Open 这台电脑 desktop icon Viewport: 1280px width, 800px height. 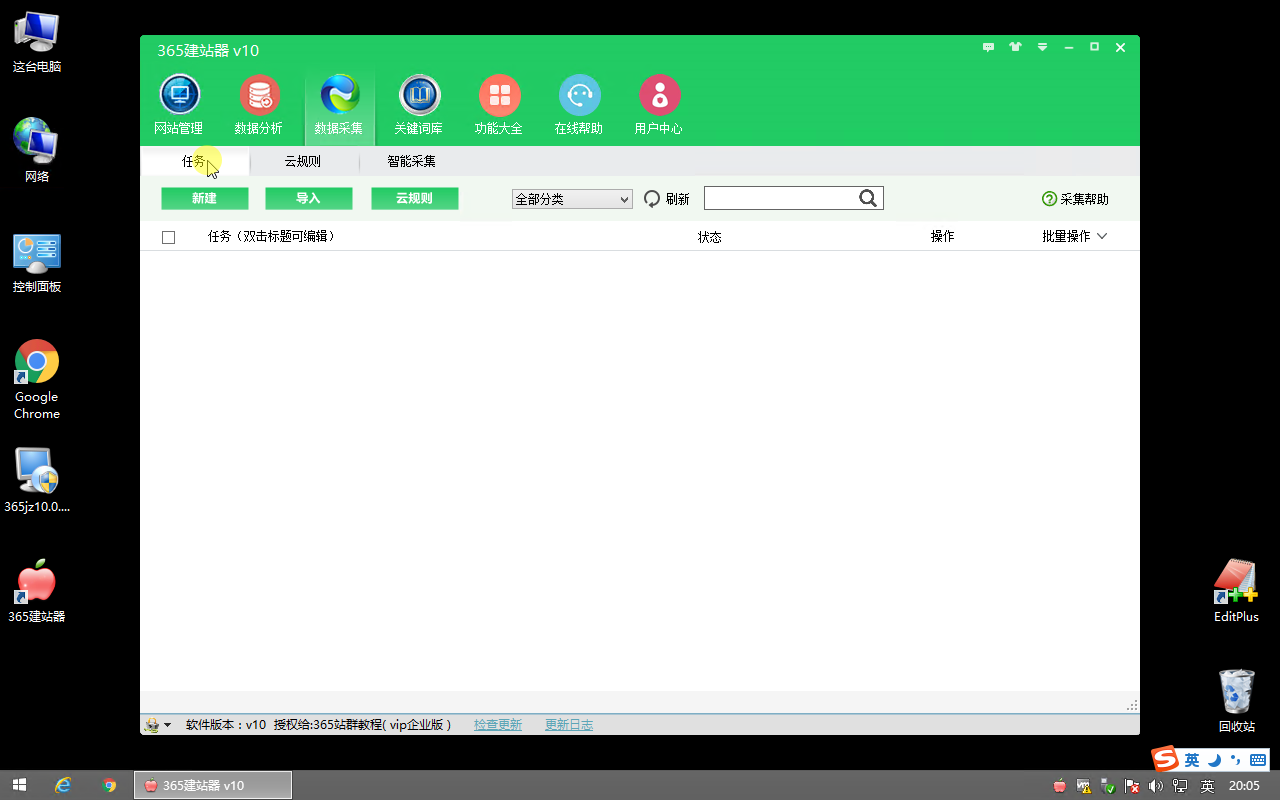click(36, 32)
